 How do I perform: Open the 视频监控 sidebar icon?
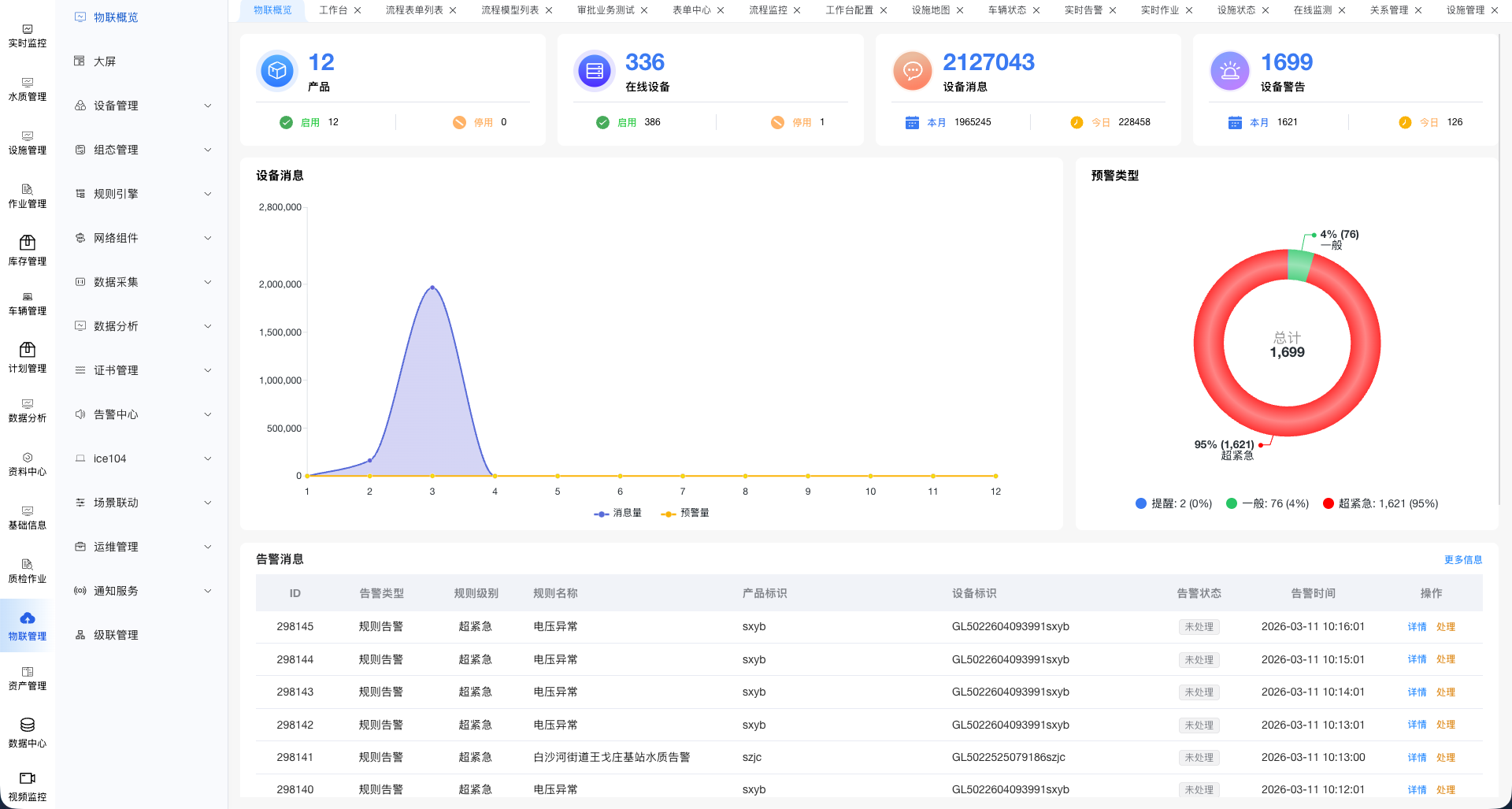click(27, 786)
